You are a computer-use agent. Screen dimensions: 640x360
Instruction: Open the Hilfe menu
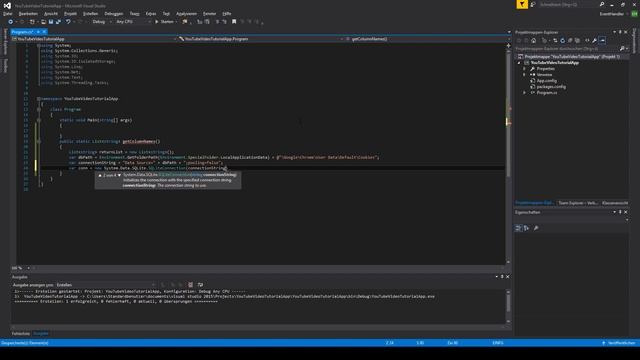[x=227, y=13]
